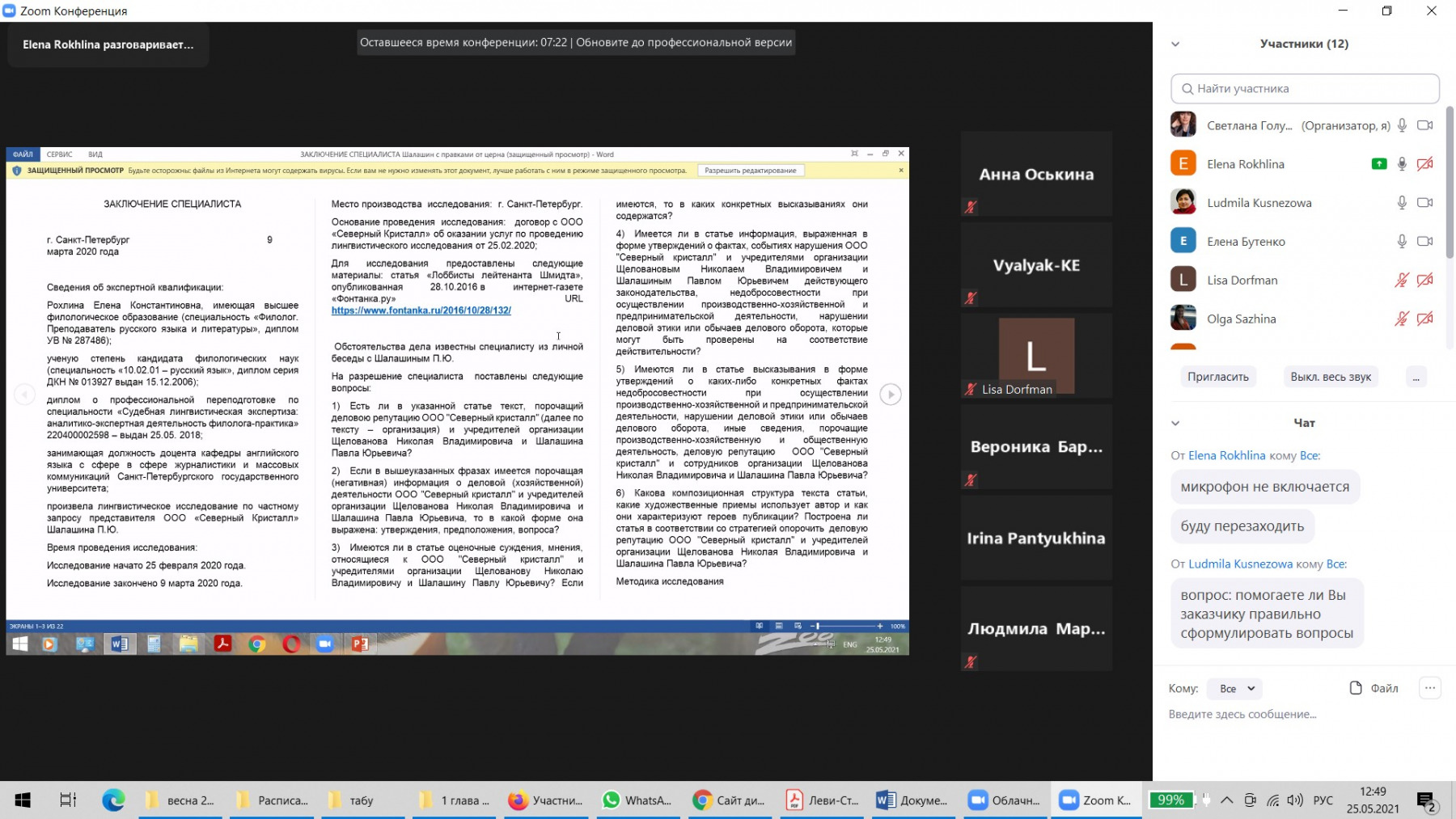
Task: Open the ВИД menu in shared Word
Action: point(95,154)
